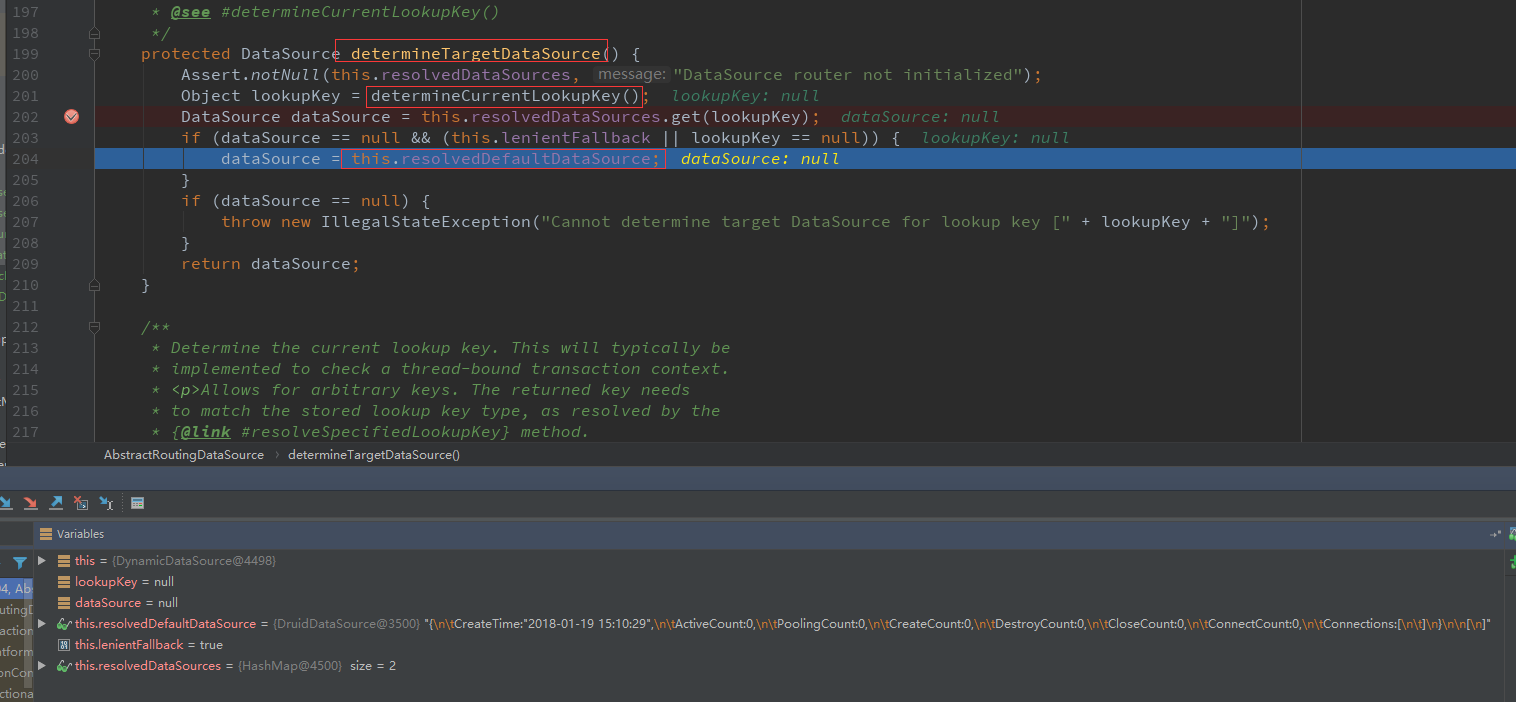Click the 'message:' parameter hint on line 200
This screenshot has width=1516, height=702.
pos(630,75)
